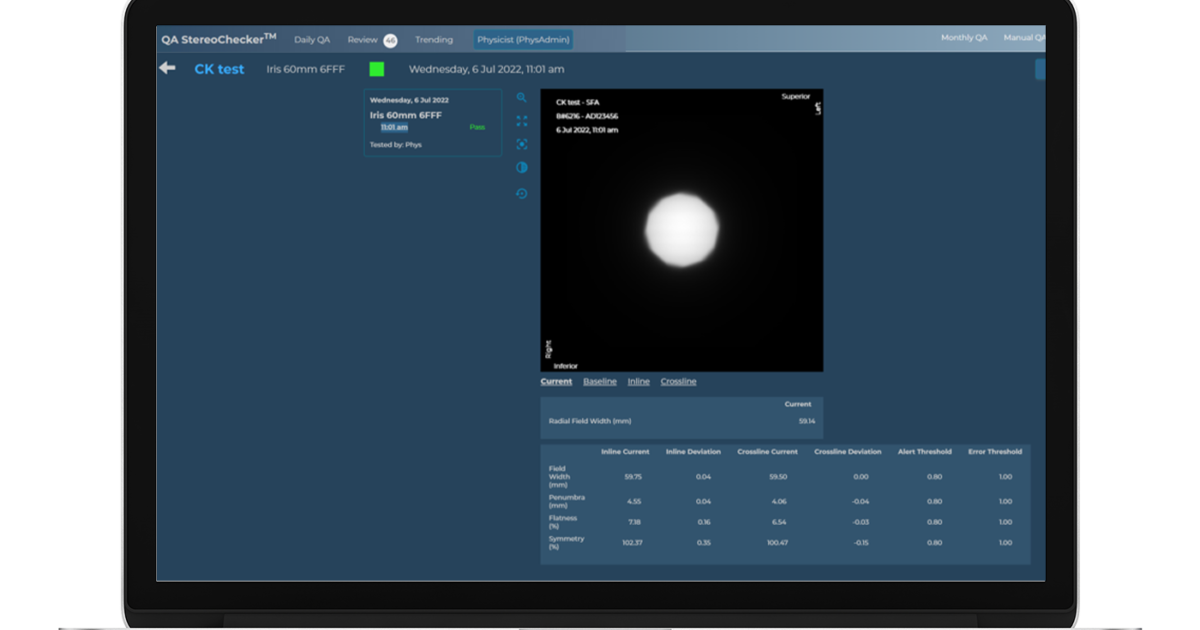
Task: Navigate to Daily QA
Action: (311, 39)
